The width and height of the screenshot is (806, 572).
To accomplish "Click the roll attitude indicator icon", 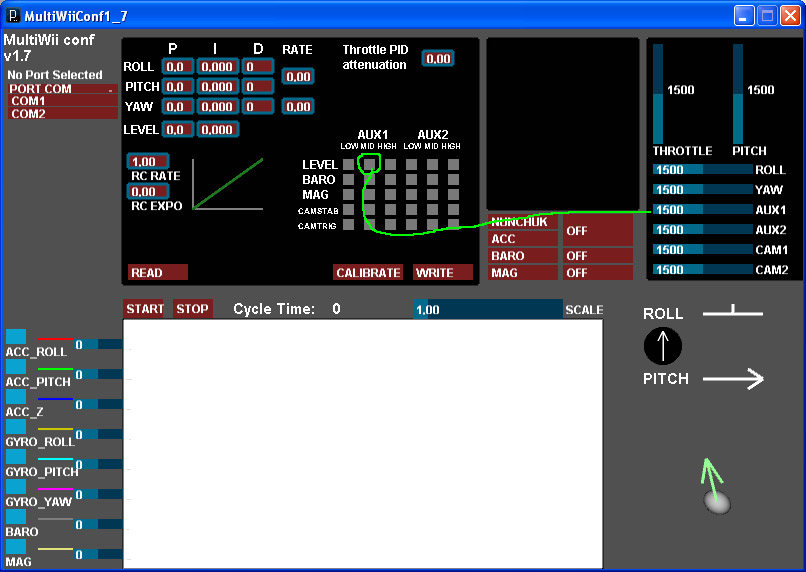I will (732, 310).
